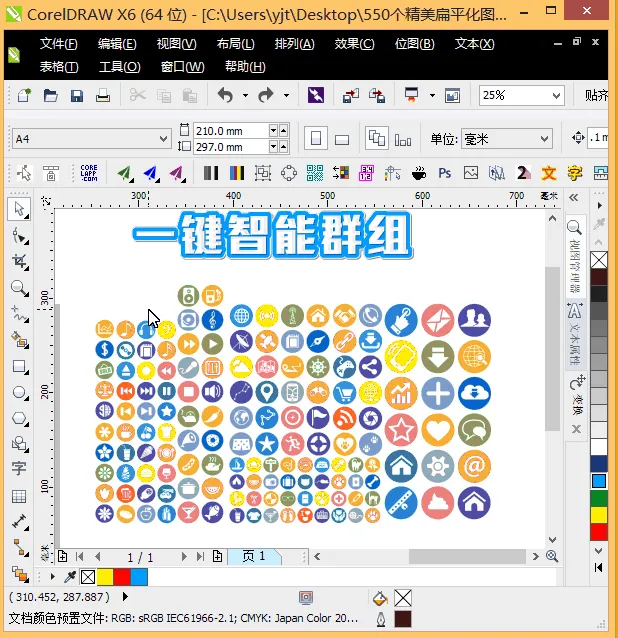Open the 效果(C) menu
The image size is (618, 638).
[354, 44]
